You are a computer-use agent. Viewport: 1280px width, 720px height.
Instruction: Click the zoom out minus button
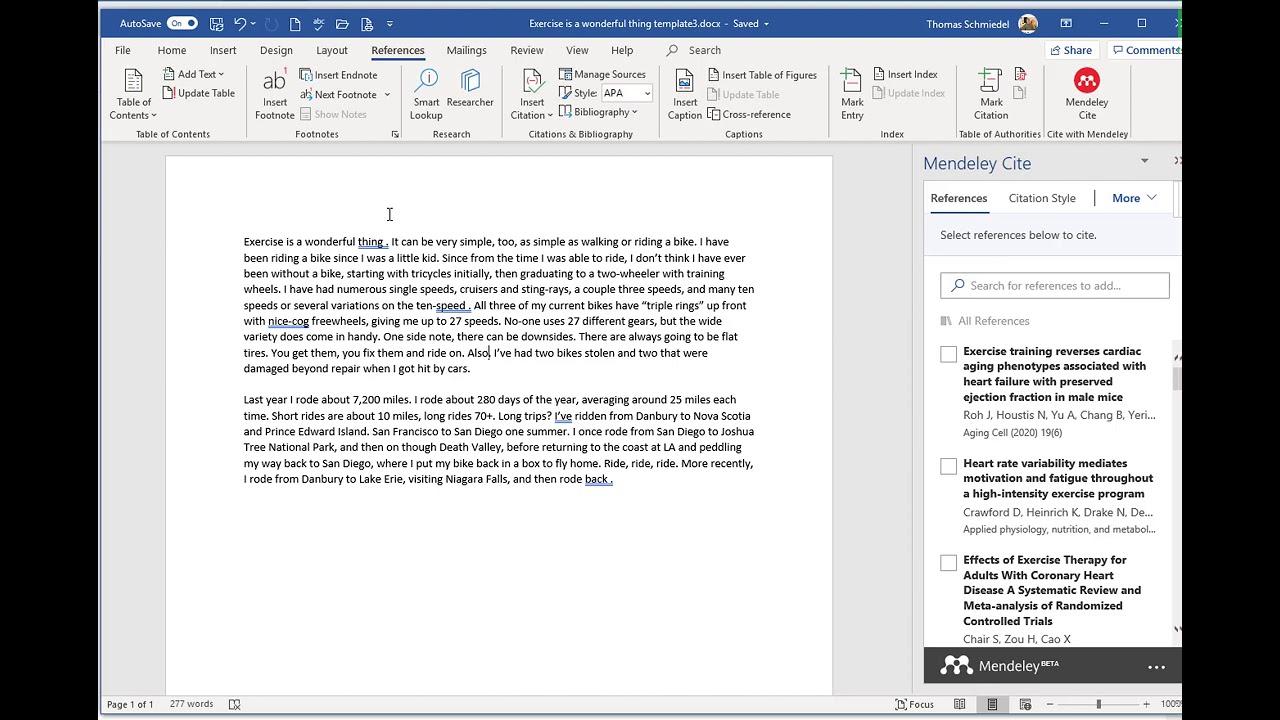pos(1050,704)
